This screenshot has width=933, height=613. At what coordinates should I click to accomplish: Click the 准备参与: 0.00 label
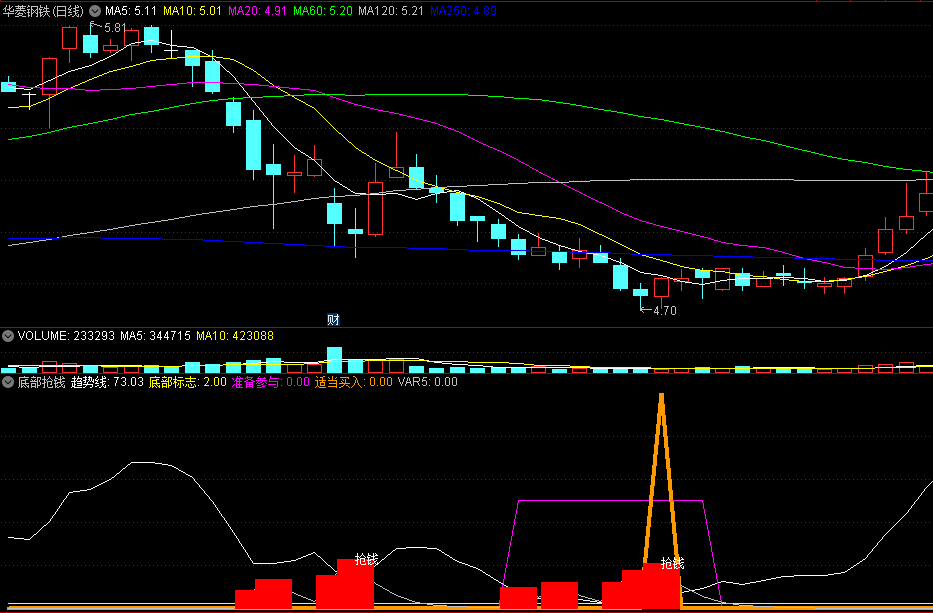[x=271, y=382]
